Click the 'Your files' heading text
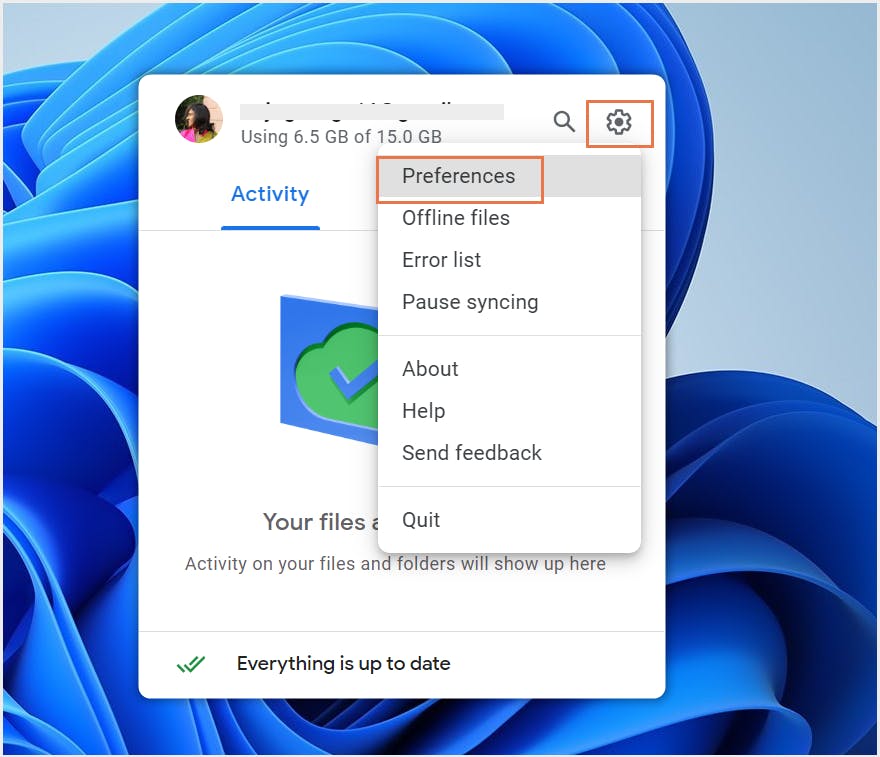The width and height of the screenshot is (880, 757). (x=314, y=522)
